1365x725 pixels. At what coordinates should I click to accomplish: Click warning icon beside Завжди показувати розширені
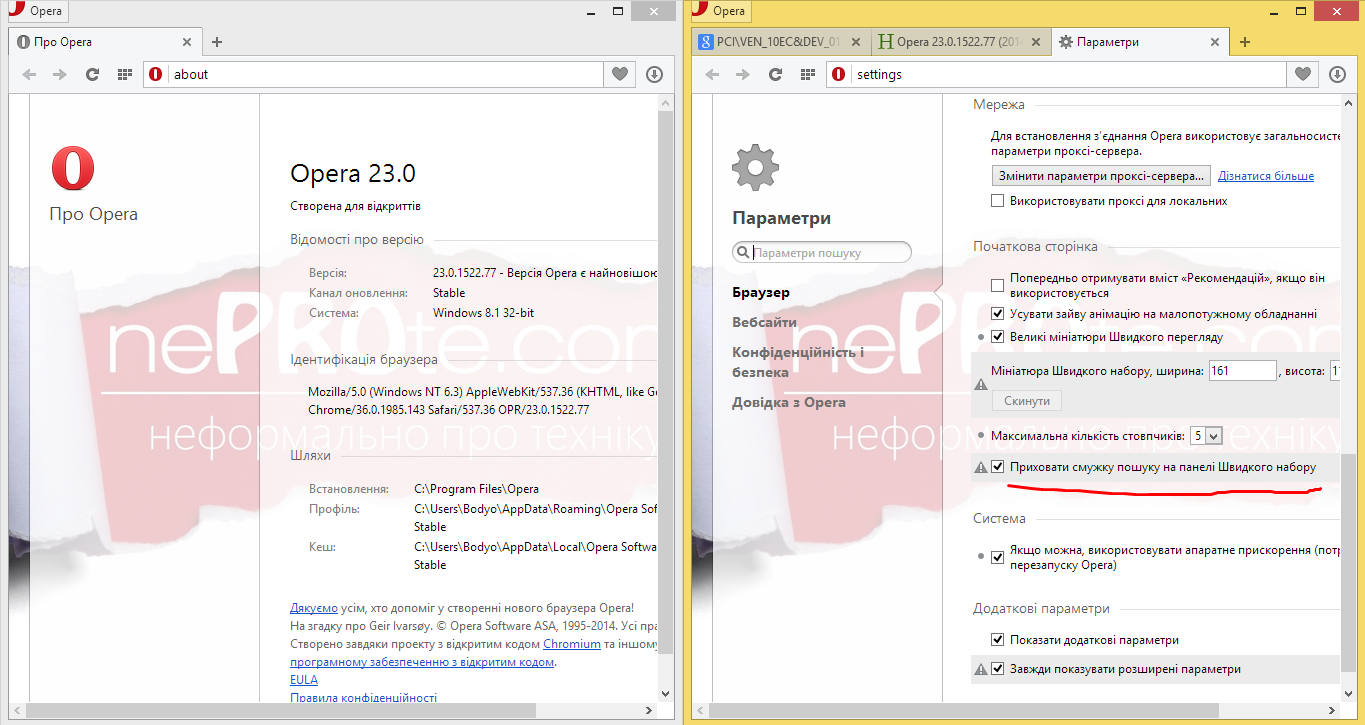click(981, 669)
